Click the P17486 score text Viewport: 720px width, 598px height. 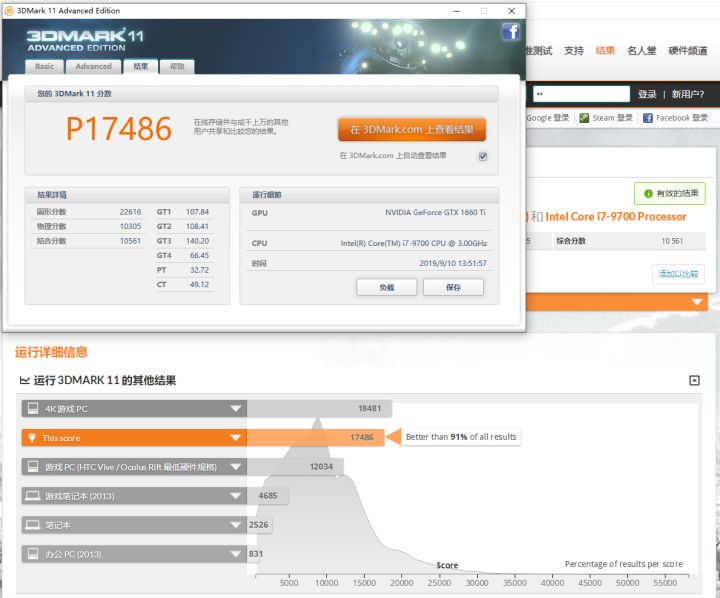point(119,128)
